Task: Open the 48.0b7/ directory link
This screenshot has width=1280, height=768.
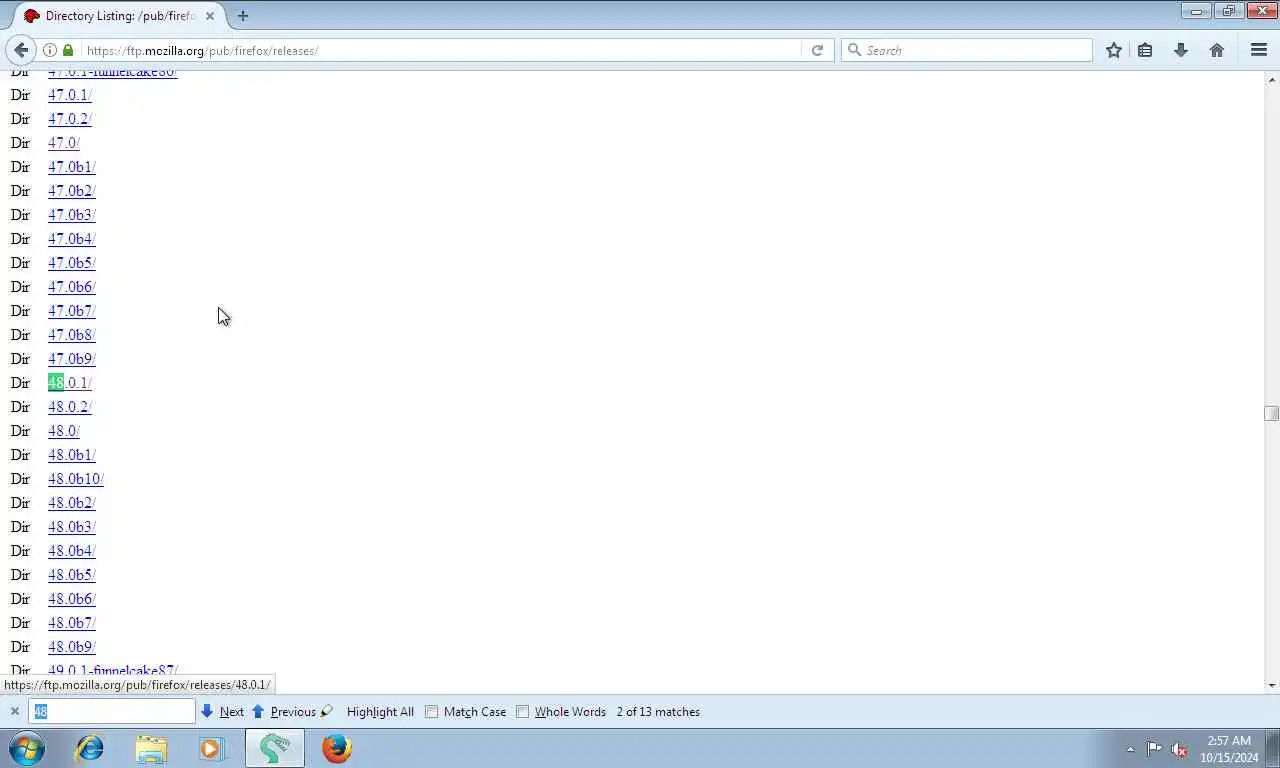Action: coord(72,623)
